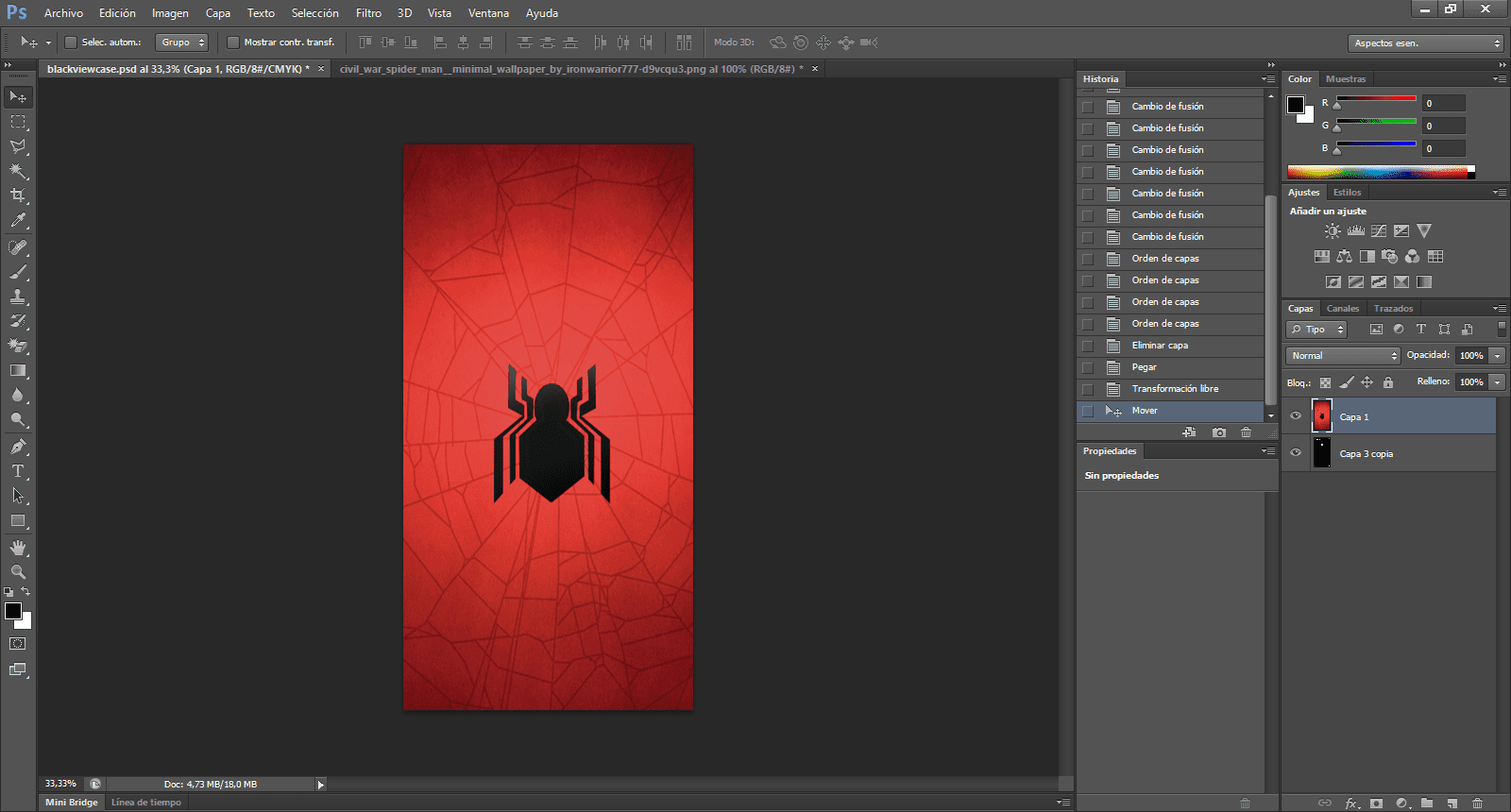
Task: Open the Relleno slider arrow
Action: (1498, 382)
